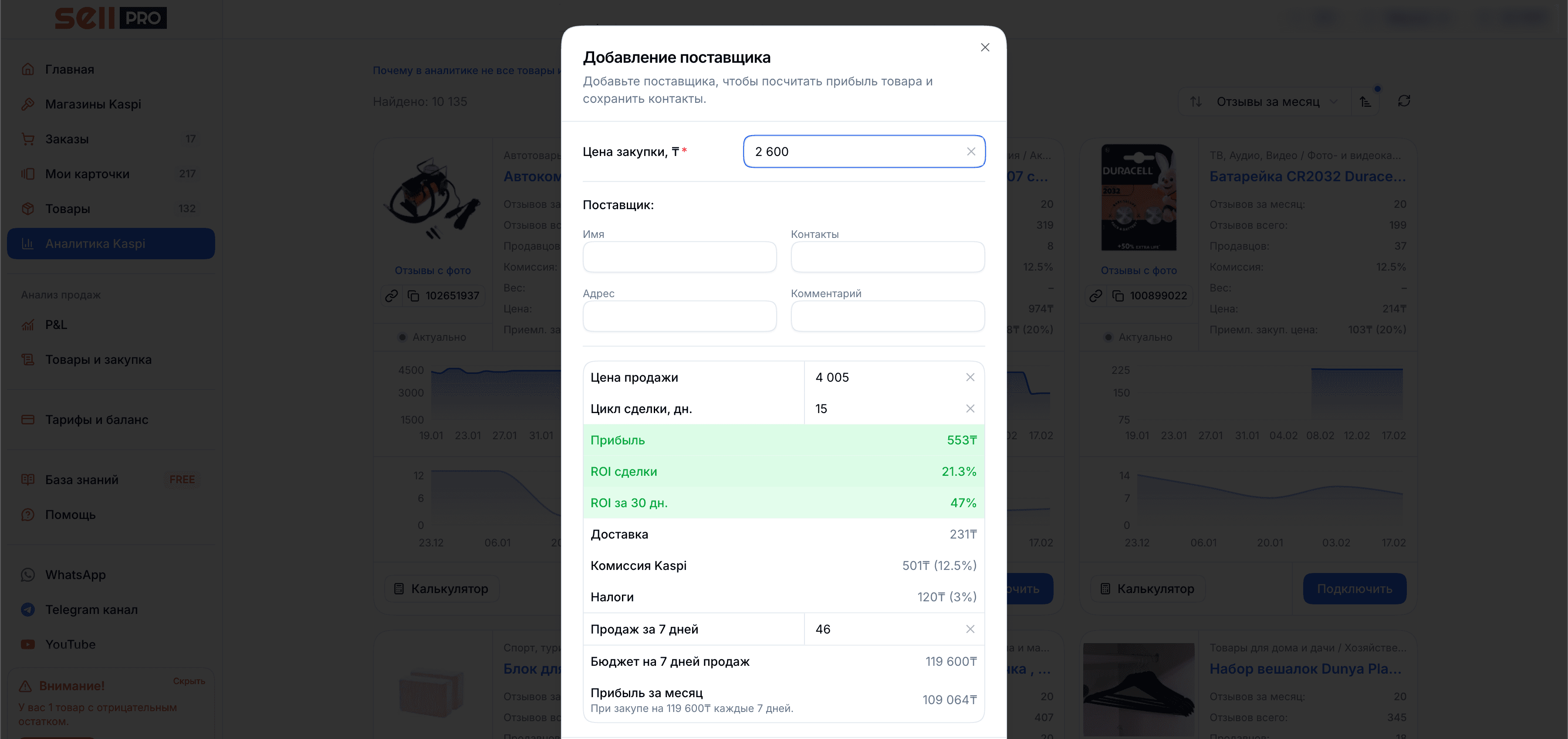Image resolution: width=1568 pixels, height=739 pixels.
Task: Open Батарейка CR2032 Duracell product title
Action: point(1308,176)
